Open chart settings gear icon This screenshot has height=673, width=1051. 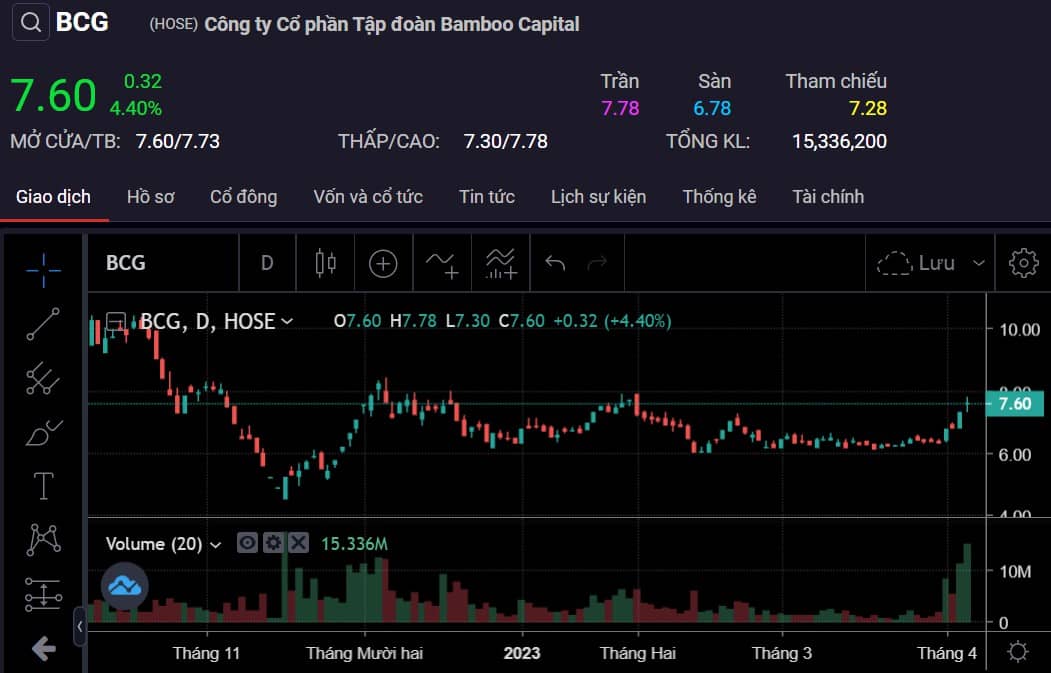pyautogui.click(x=1024, y=263)
